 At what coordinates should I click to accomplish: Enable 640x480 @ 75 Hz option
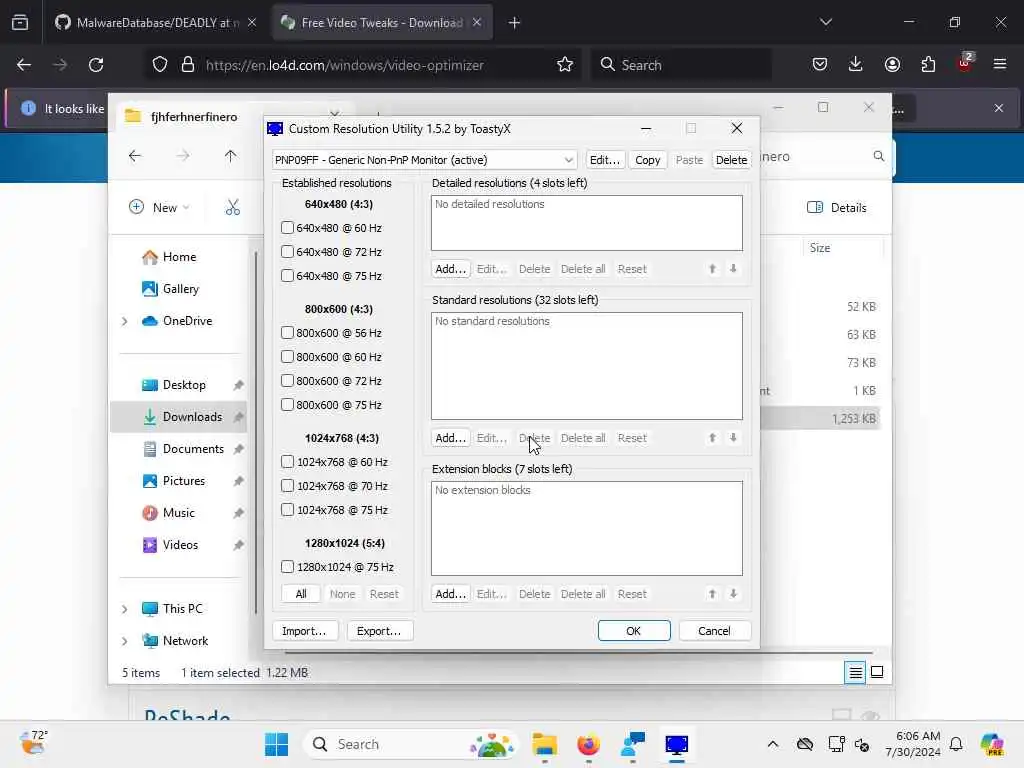287,276
